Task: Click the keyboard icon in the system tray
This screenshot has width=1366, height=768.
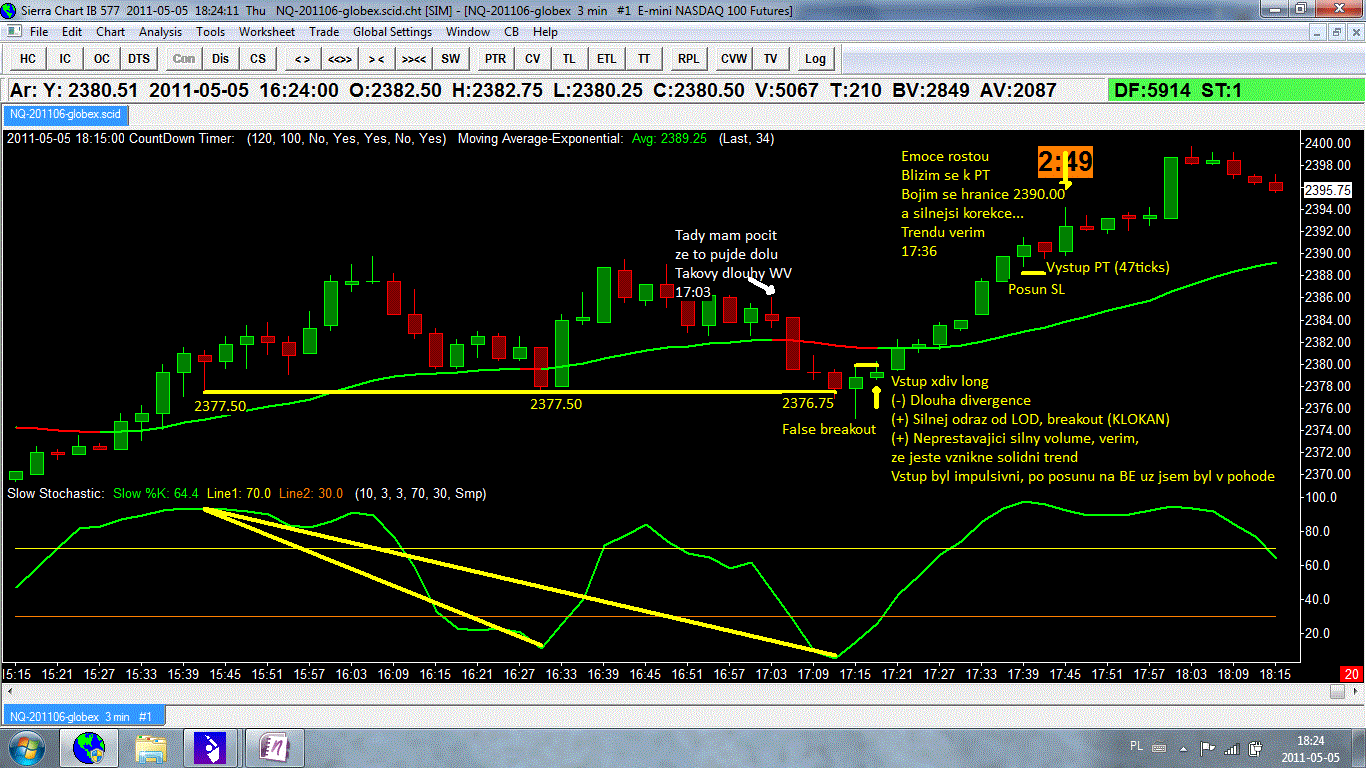Action: pyautogui.click(x=1159, y=747)
